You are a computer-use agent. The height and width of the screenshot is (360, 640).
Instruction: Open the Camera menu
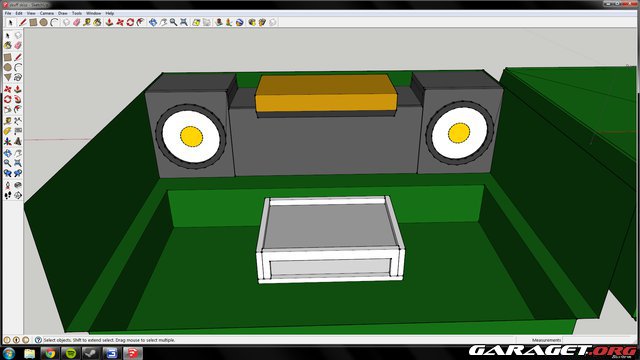point(47,13)
